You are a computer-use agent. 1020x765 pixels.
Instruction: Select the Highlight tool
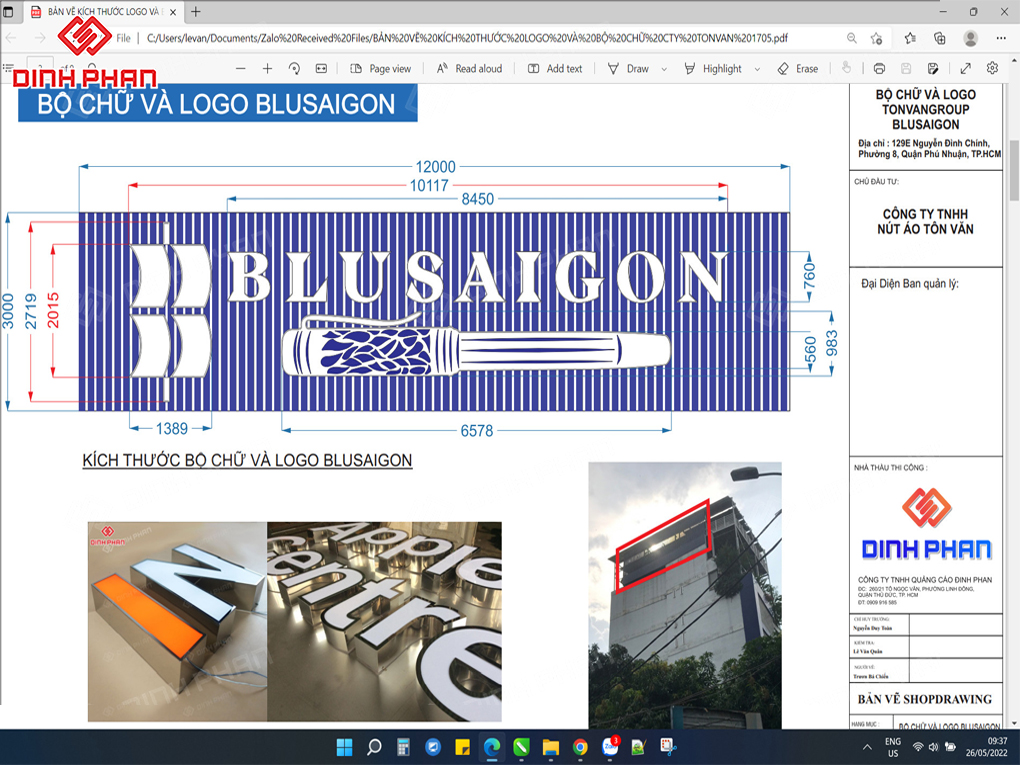pyautogui.click(x=713, y=68)
